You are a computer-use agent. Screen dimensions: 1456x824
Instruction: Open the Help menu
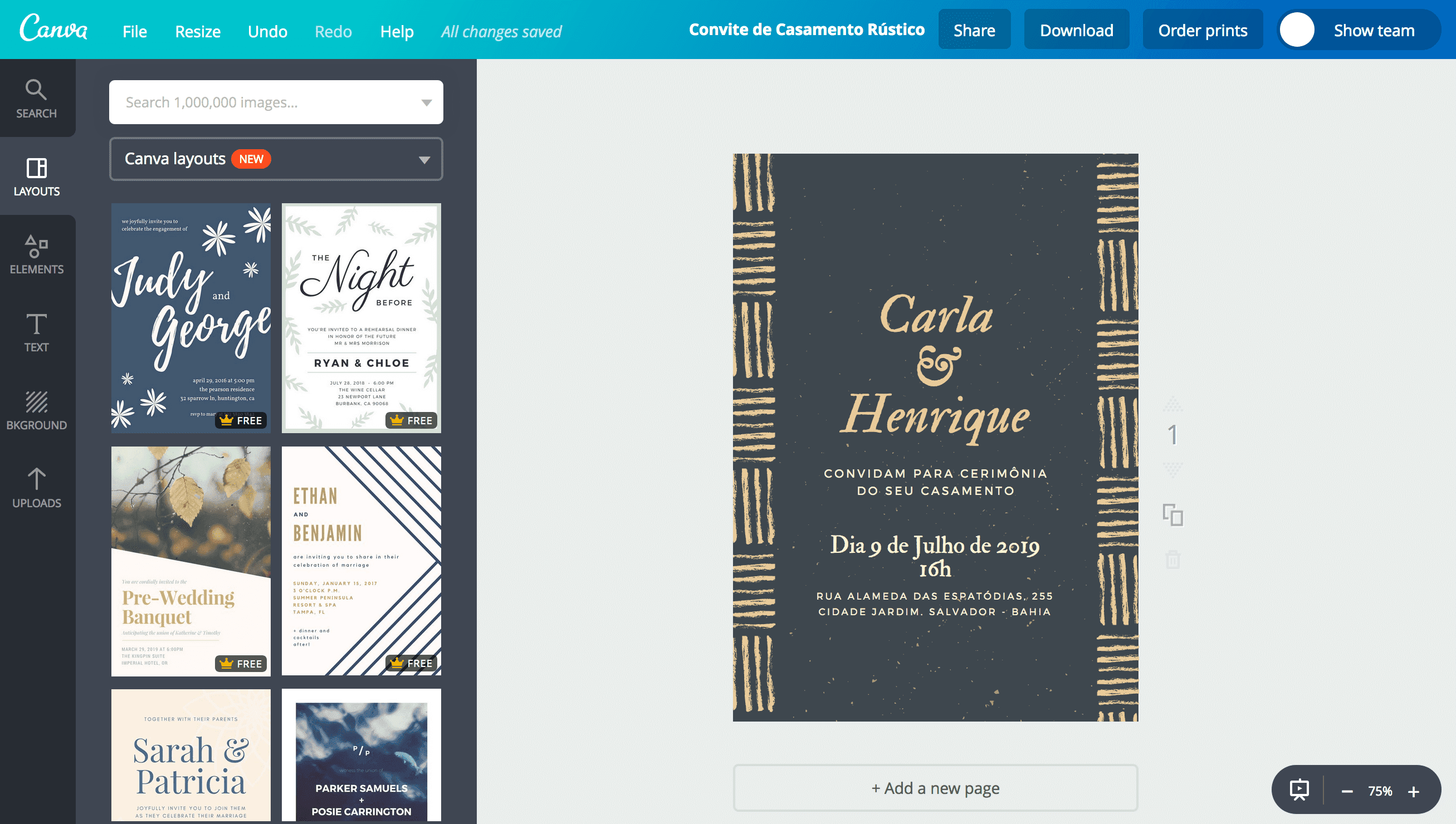397,31
